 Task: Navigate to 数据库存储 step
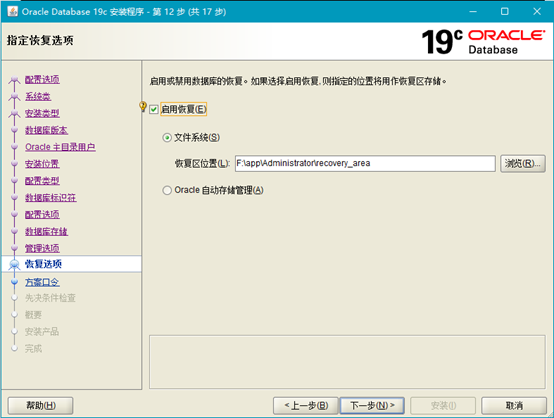46,232
